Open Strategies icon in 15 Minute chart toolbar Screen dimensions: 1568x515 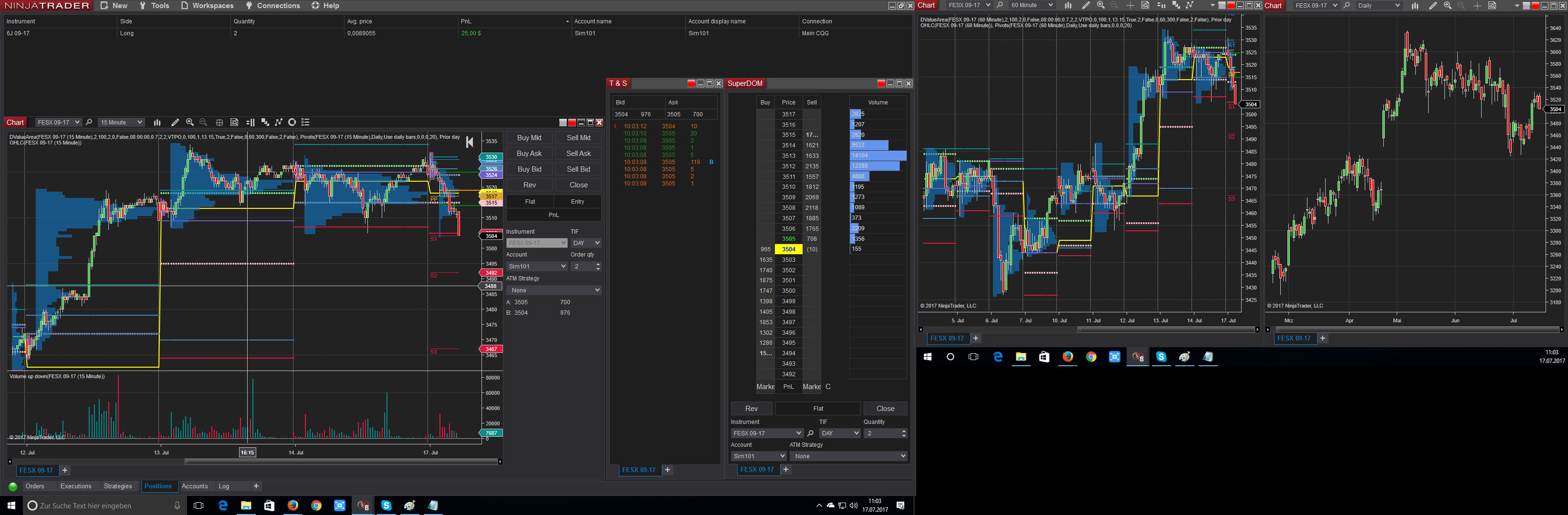pos(292,122)
